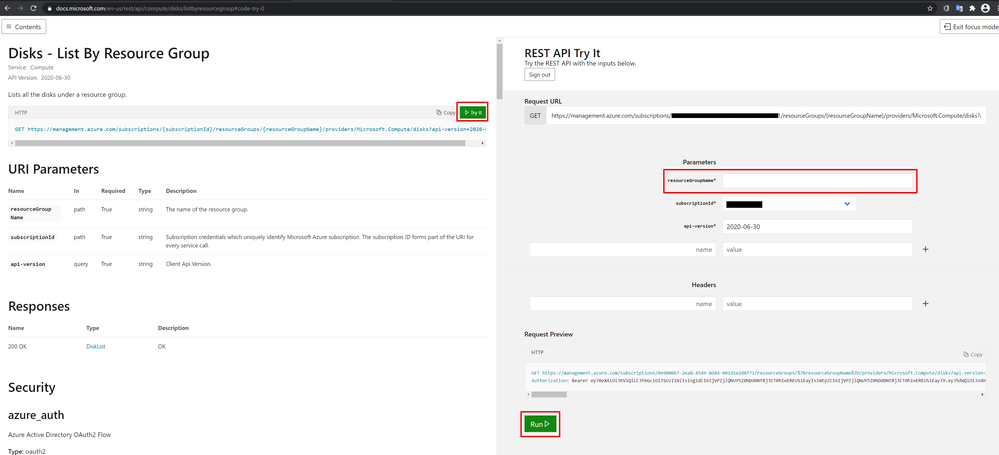Viewport: 999px width, 455px height.
Task: Click the green Try It button
Action: click(473, 112)
